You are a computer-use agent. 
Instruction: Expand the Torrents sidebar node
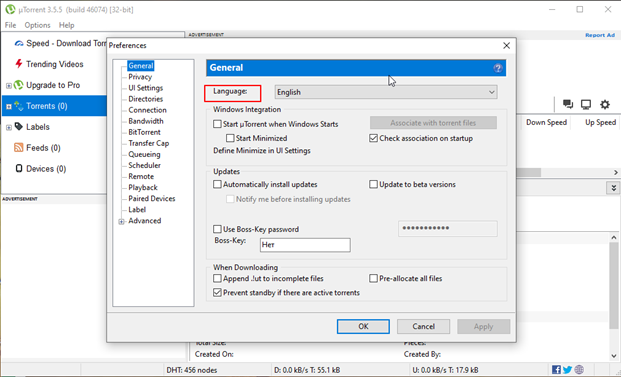click(x=9, y=107)
